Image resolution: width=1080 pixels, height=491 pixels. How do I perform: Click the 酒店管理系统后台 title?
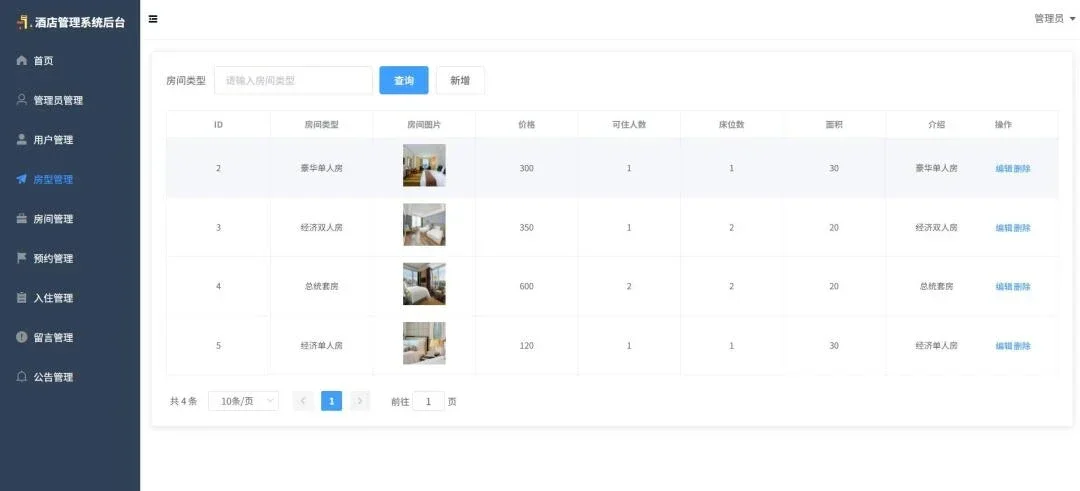[80, 22]
